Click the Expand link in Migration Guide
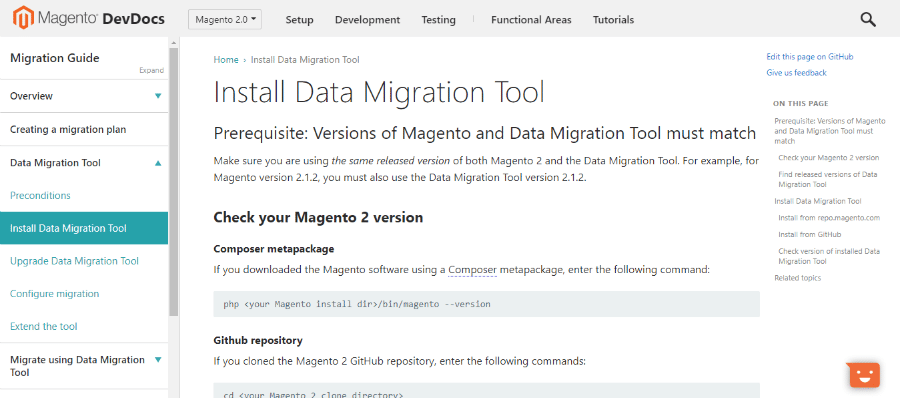The image size is (900, 398). (152, 70)
